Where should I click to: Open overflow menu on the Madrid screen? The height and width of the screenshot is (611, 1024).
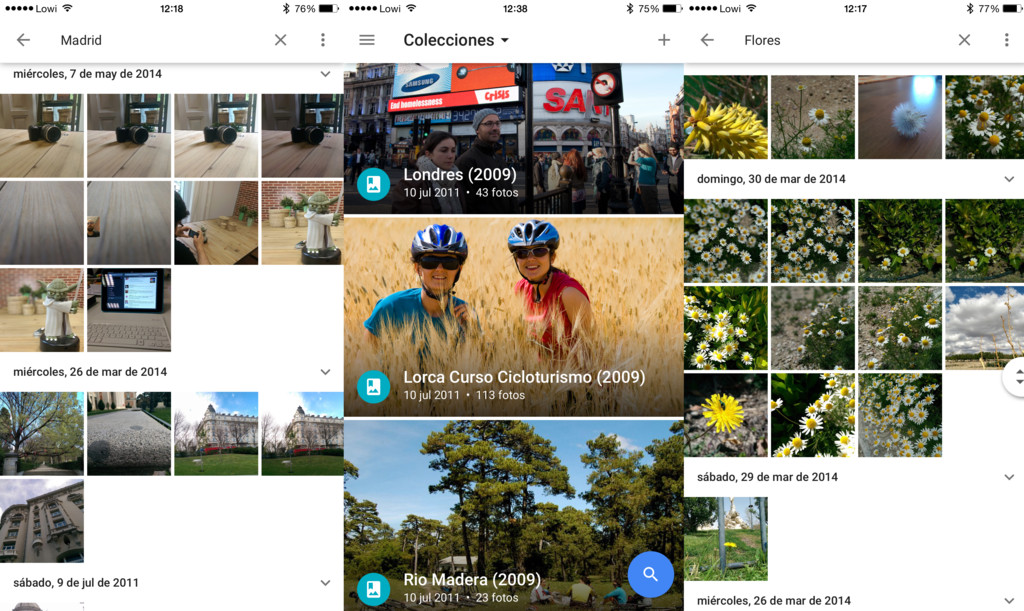(323, 40)
